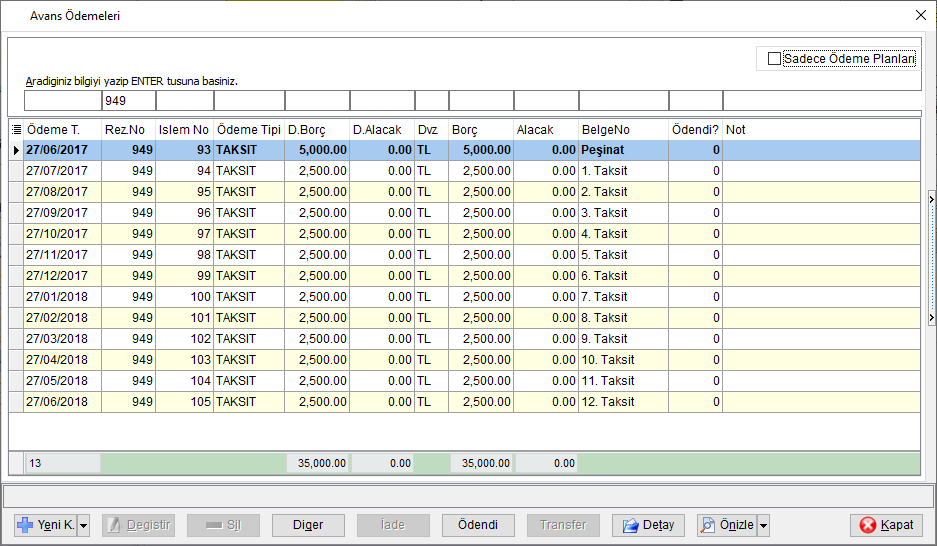
Task: Close the dialog with Kapat button
Action: [x=887, y=525]
